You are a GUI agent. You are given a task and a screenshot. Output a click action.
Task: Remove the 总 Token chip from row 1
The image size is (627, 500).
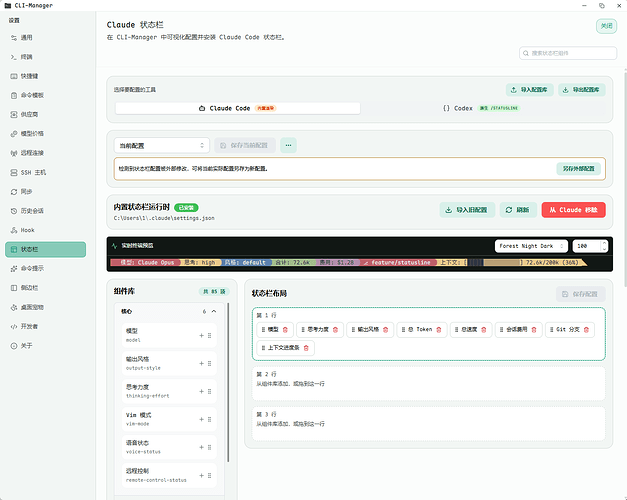(x=439, y=330)
